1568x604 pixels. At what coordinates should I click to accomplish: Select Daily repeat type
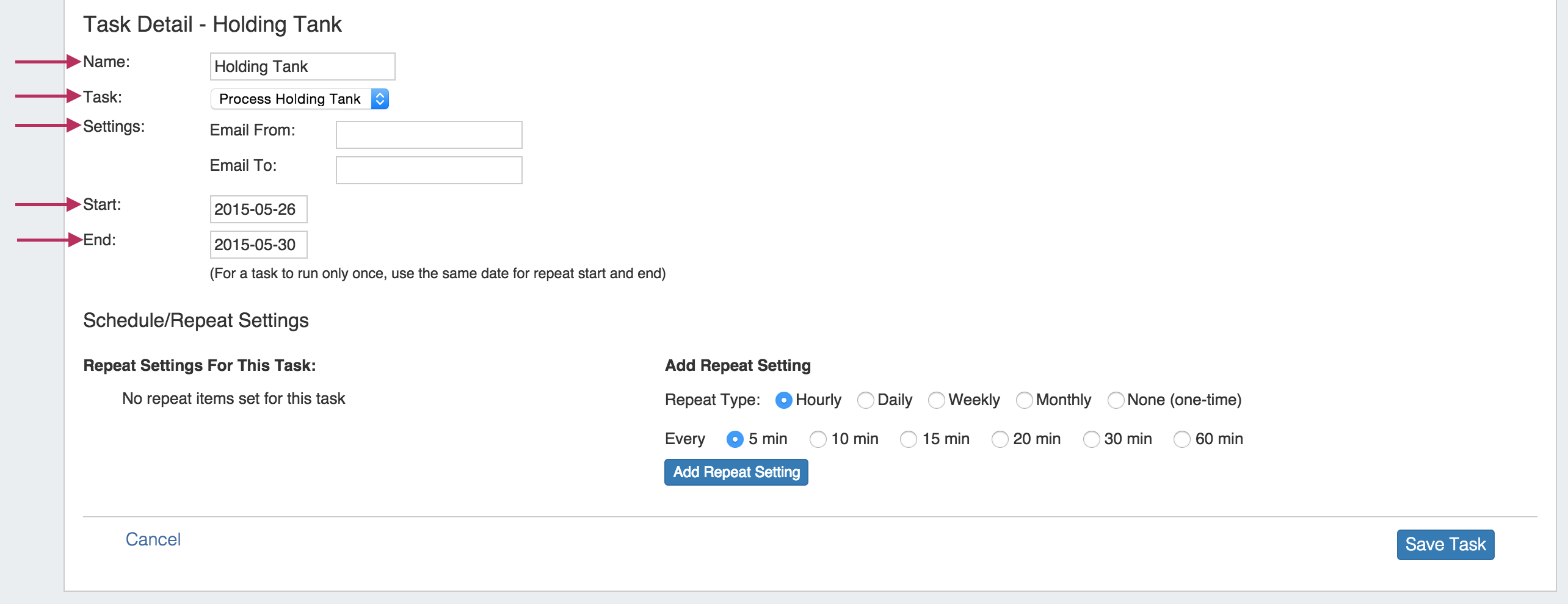point(865,400)
